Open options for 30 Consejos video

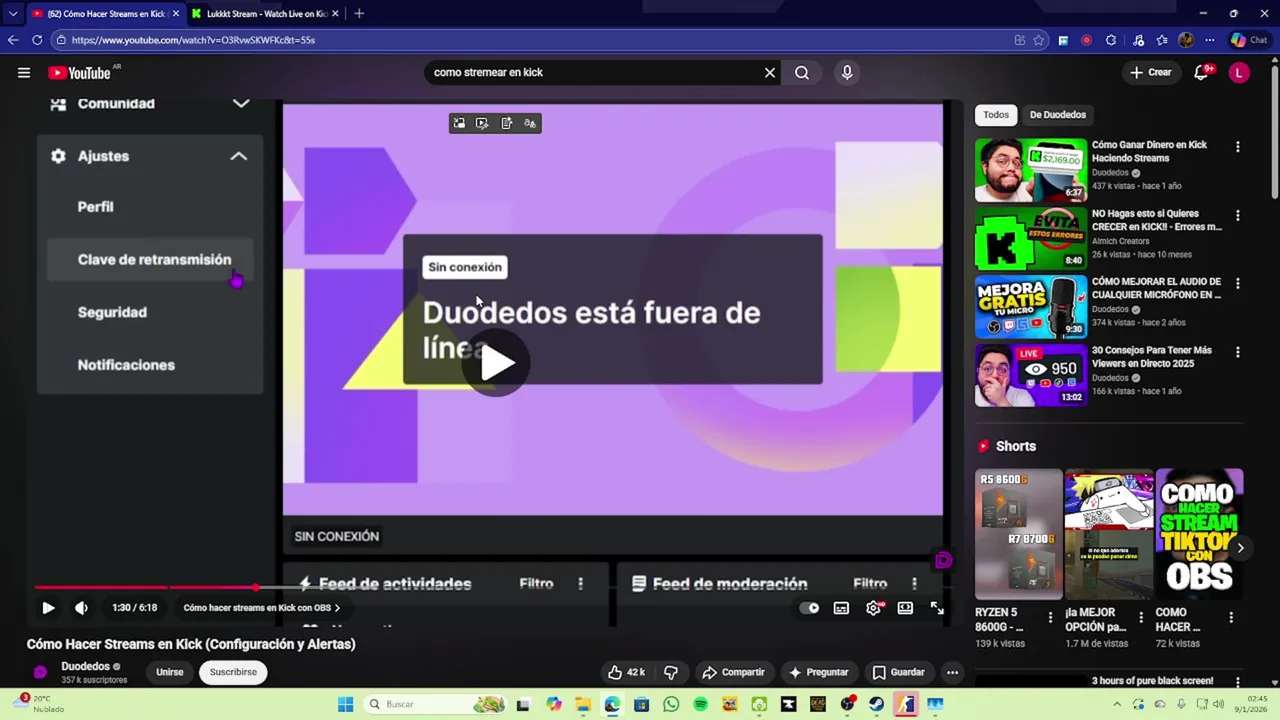[x=1238, y=352]
